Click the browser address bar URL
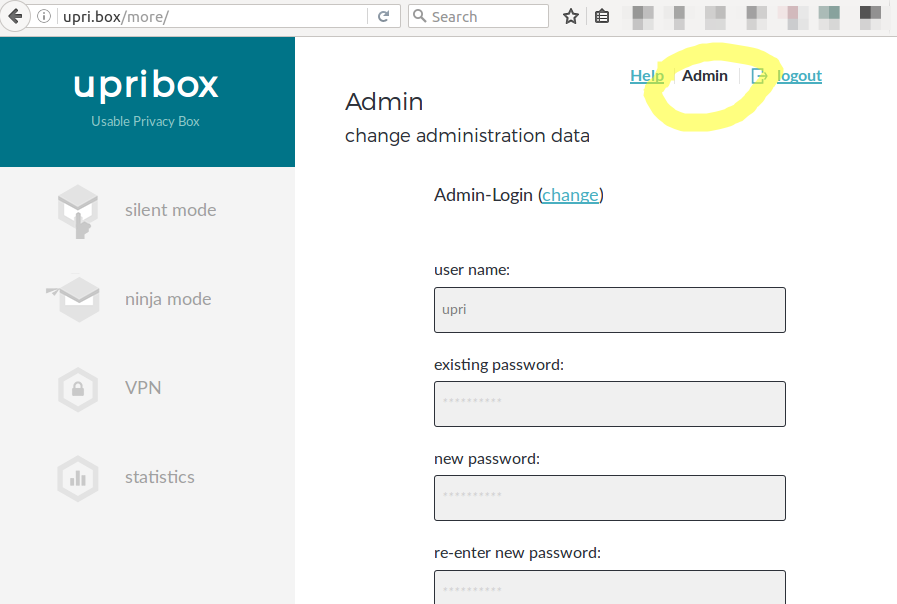This screenshot has height=604, width=897. pos(212,17)
